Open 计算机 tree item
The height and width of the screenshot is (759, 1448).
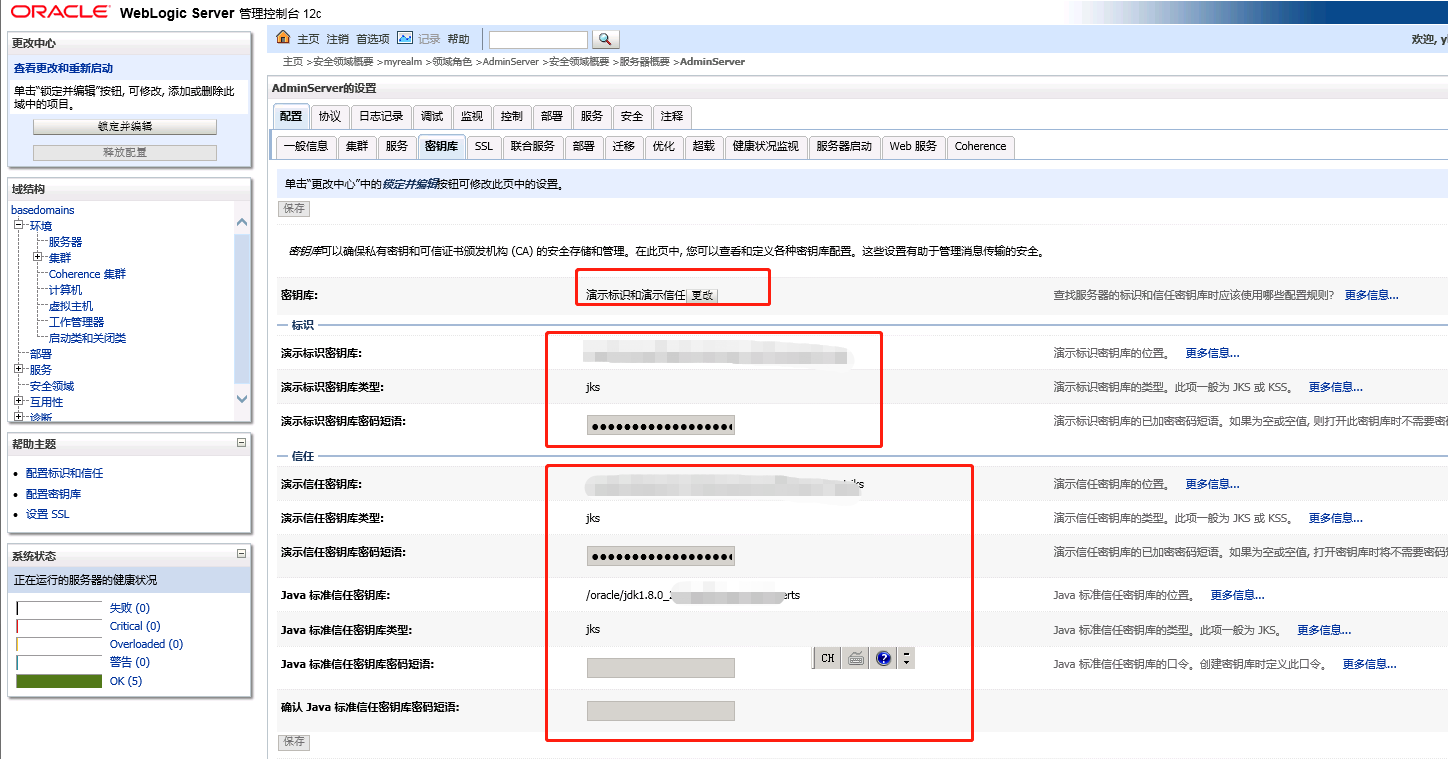coord(66,290)
